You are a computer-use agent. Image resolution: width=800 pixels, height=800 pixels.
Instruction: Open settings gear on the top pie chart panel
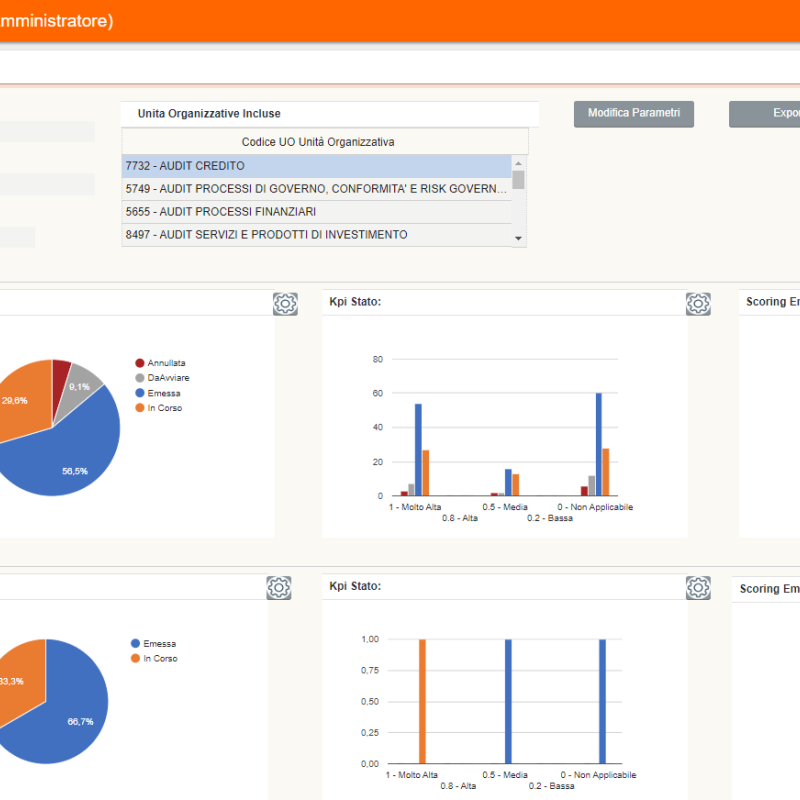(x=285, y=303)
